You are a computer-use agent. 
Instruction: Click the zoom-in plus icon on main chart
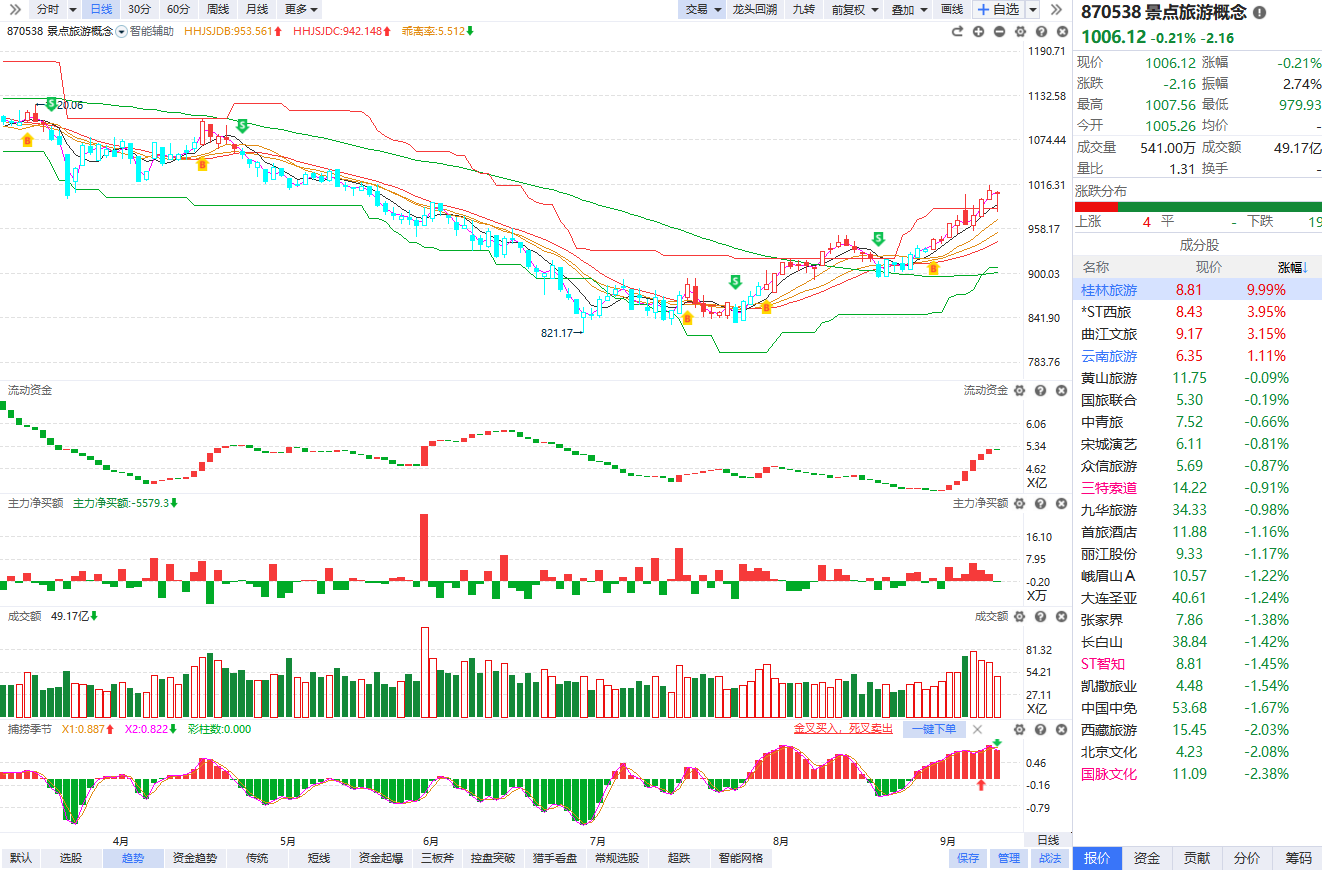pyautogui.click(x=978, y=31)
